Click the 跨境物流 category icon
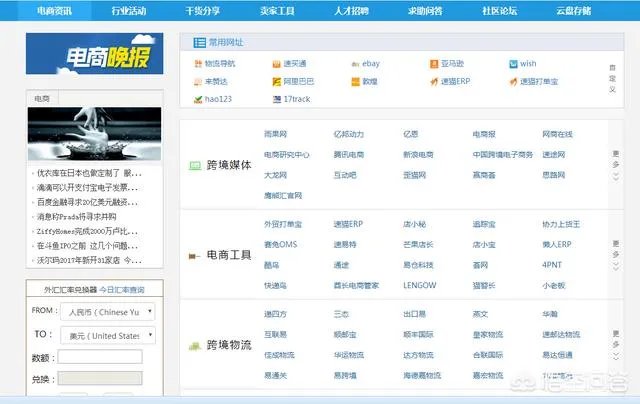Viewport: 640px width, 404px height. 194,345
